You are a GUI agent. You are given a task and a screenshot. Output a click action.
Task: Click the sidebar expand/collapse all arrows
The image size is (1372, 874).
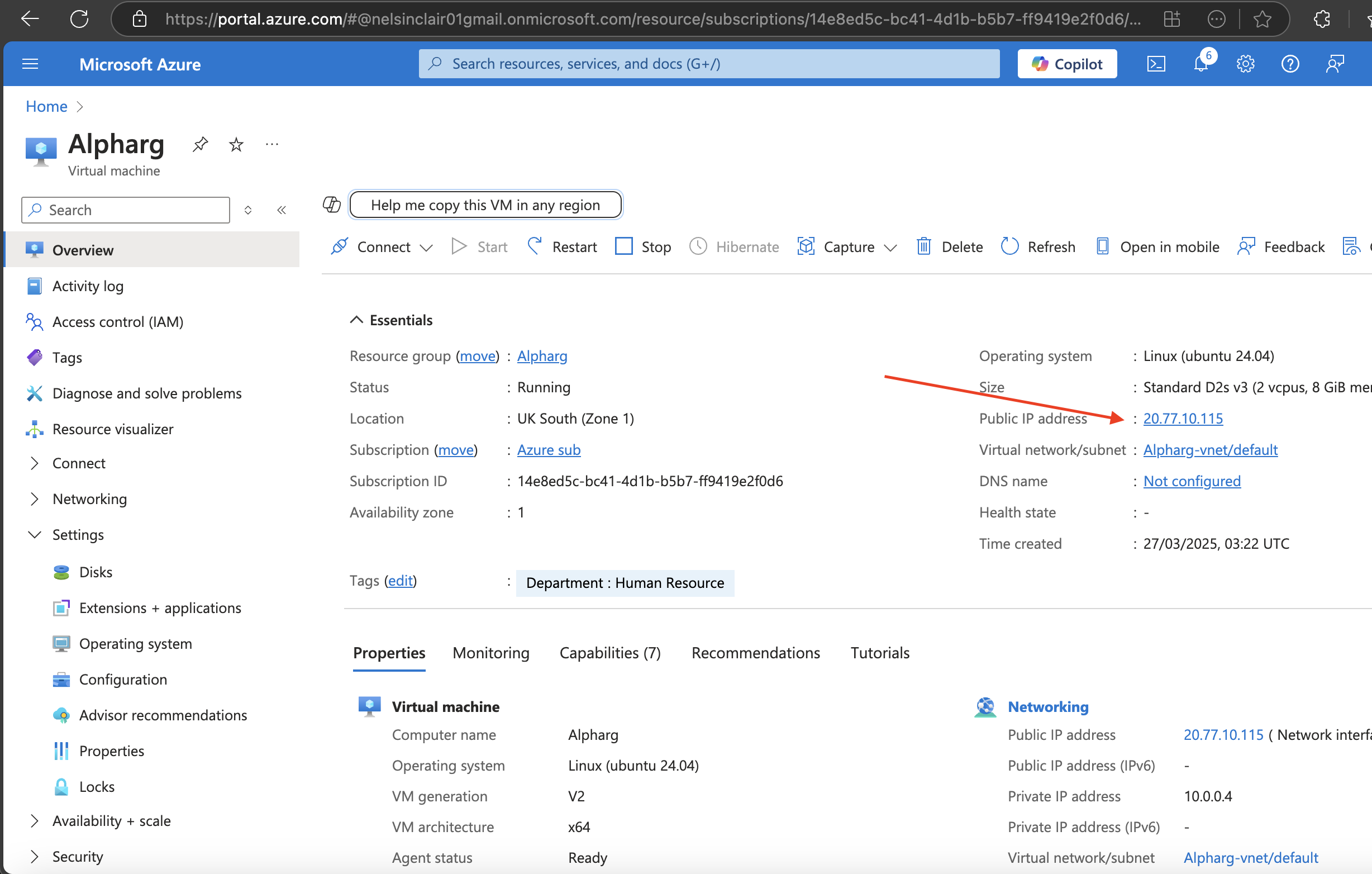(x=248, y=210)
